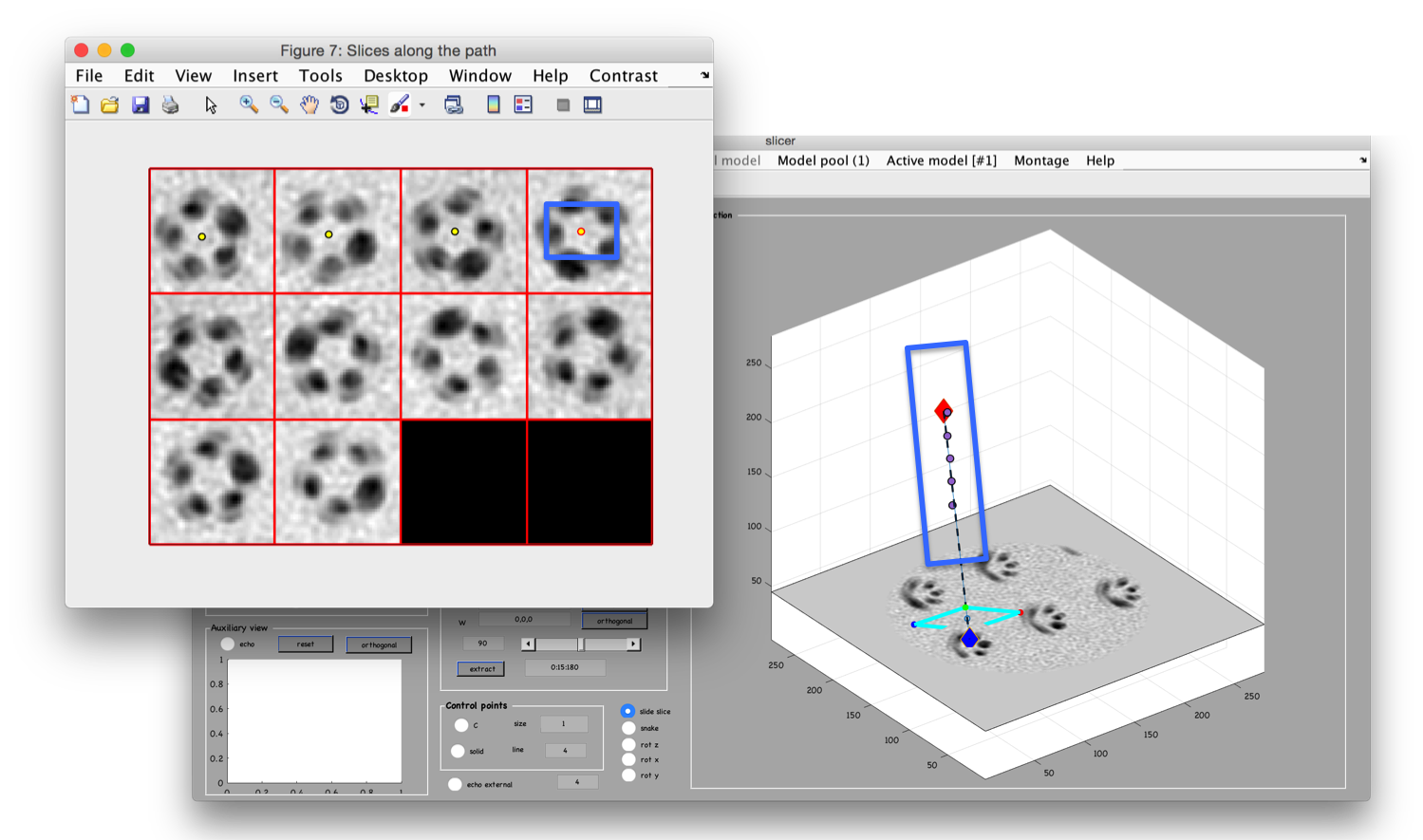The height and width of the screenshot is (840, 1423).
Task: Toggle the echo radio in Auxiliary view
Action: [x=228, y=644]
